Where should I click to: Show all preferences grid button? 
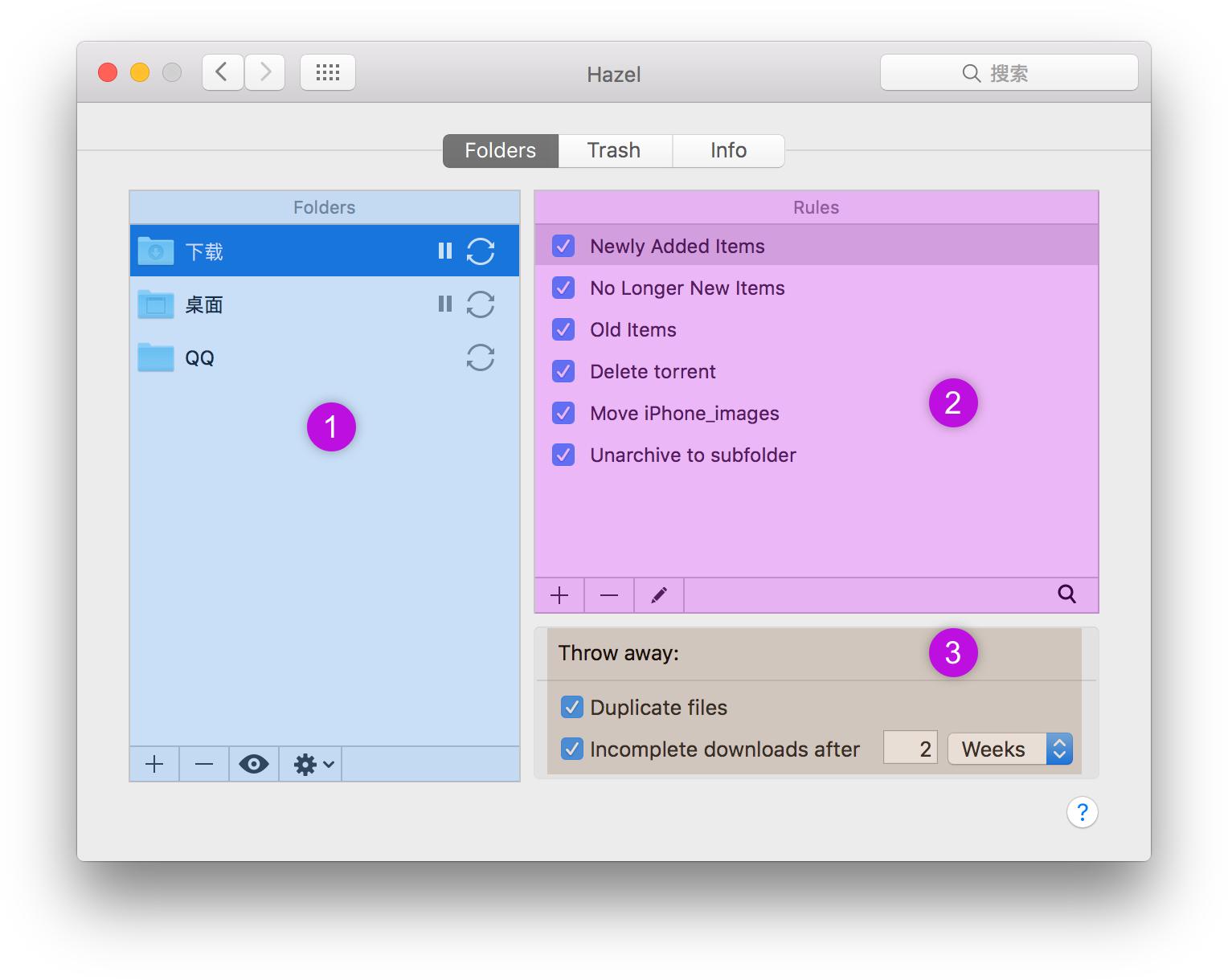click(328, 72)
